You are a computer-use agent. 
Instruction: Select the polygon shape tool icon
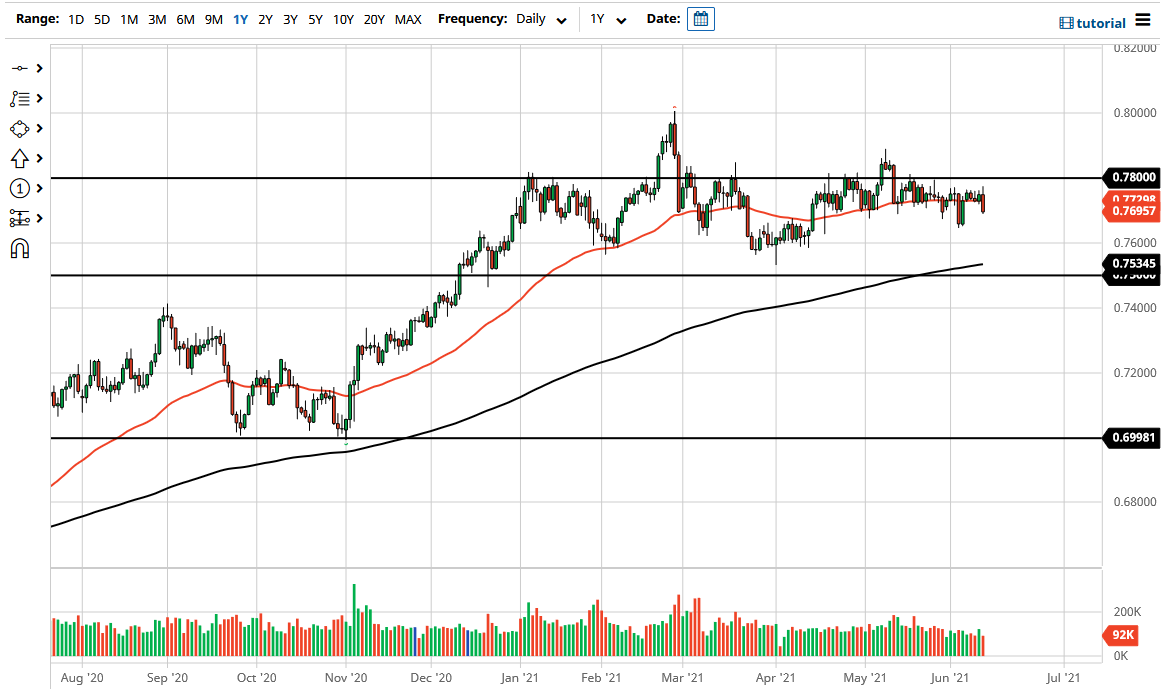click(x=20, y=129)
